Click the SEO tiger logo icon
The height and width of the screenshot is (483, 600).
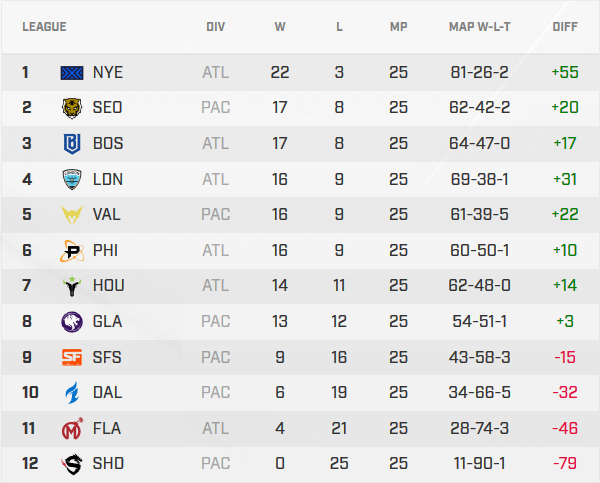click(x=73, y=108)
